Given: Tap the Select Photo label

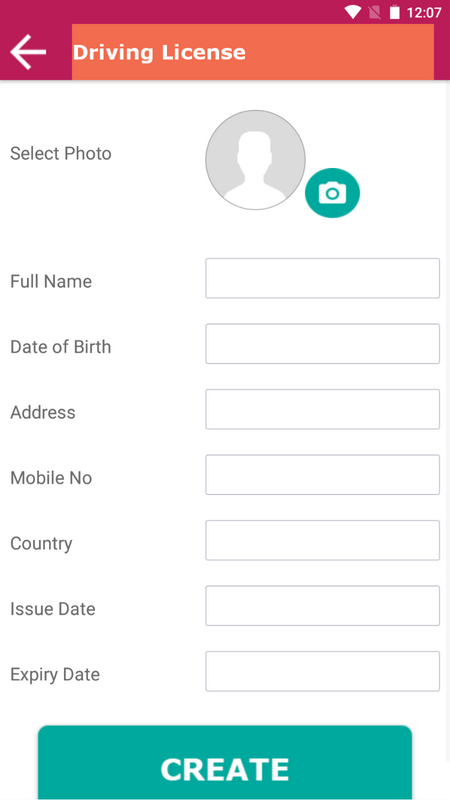Looking at the screenshot, I should tap(61, 154).
